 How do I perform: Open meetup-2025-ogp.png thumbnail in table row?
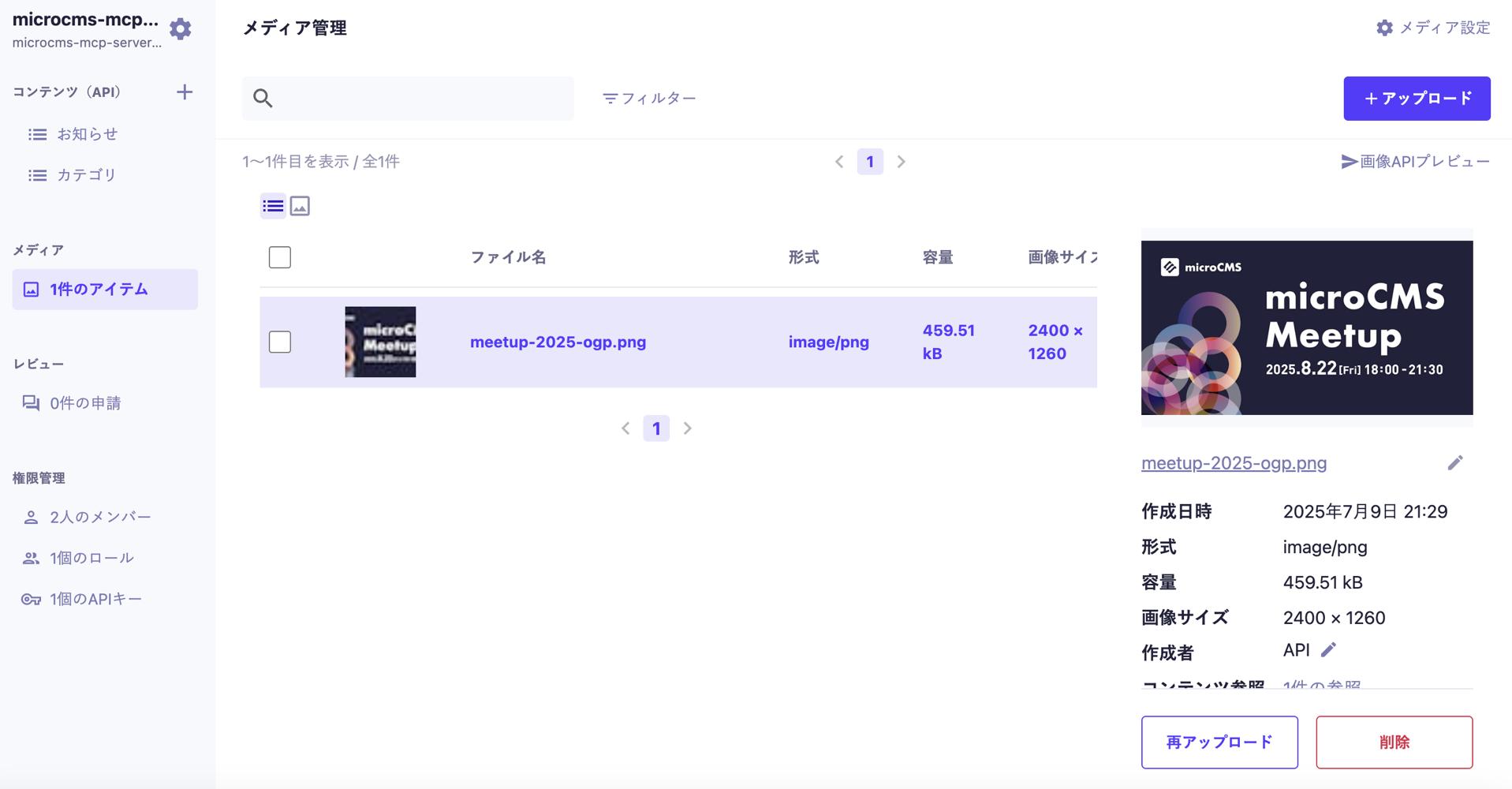pyautogui.click(x=380, y=342)
